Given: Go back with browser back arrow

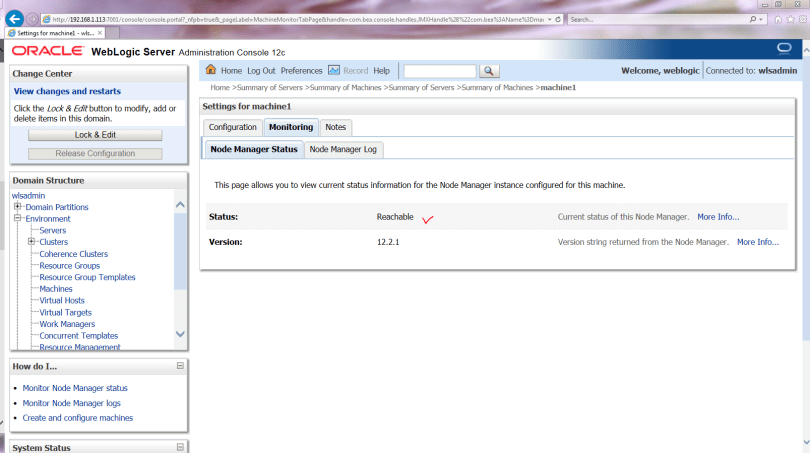Looking at the screenshot, I should coord(14,19).
